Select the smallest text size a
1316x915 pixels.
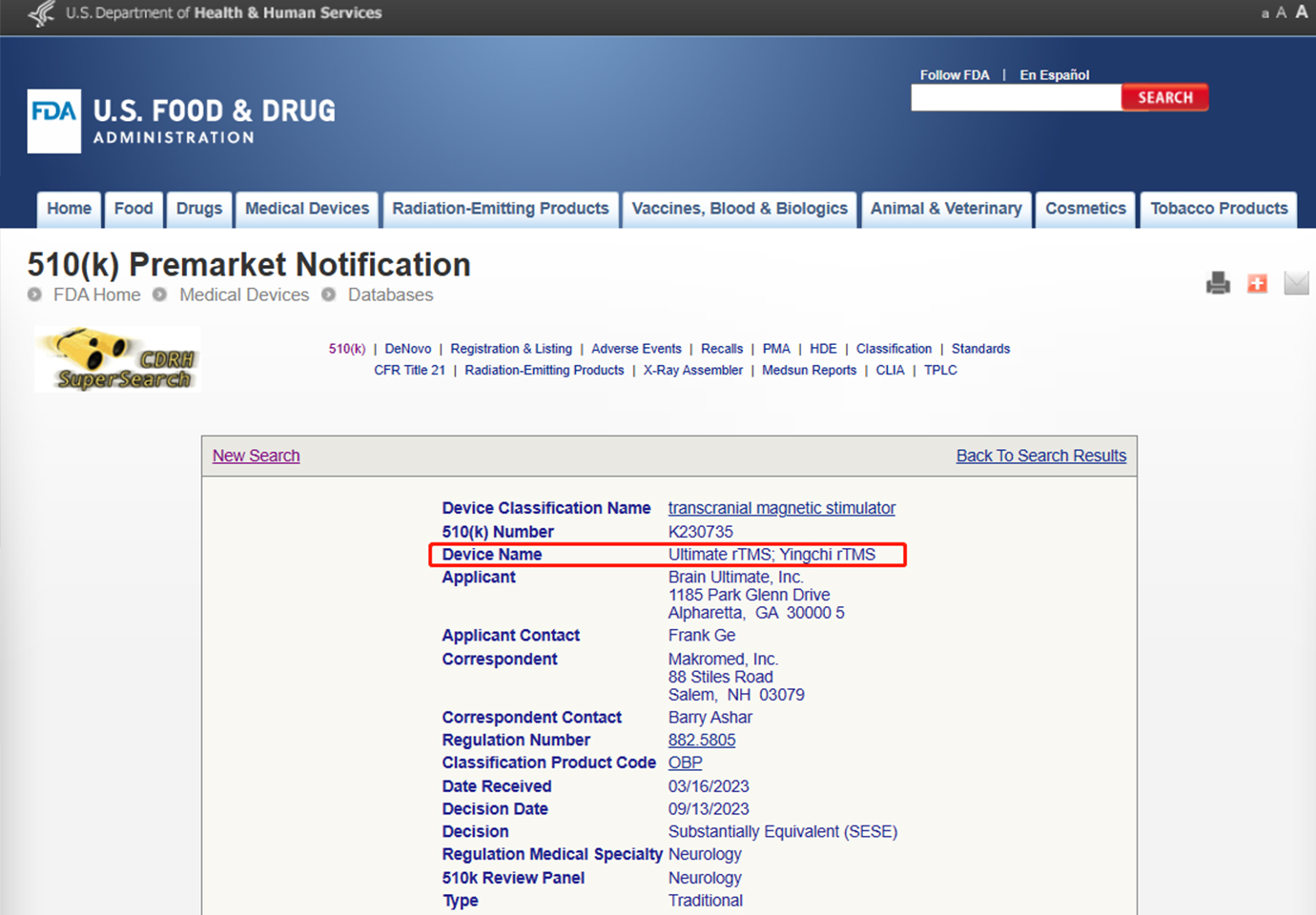tap(1265, 13)
